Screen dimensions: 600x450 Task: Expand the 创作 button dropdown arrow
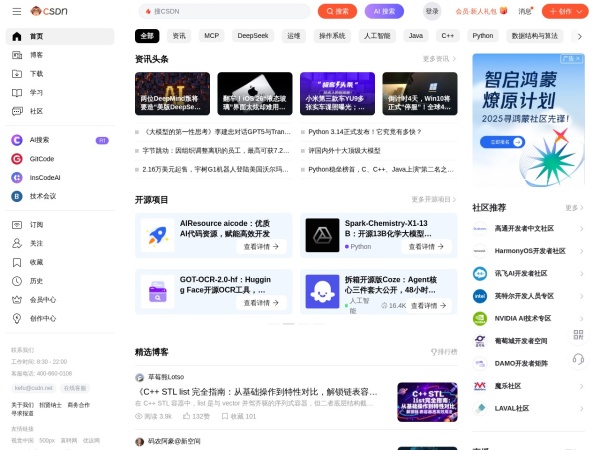(x=580, y=11)
